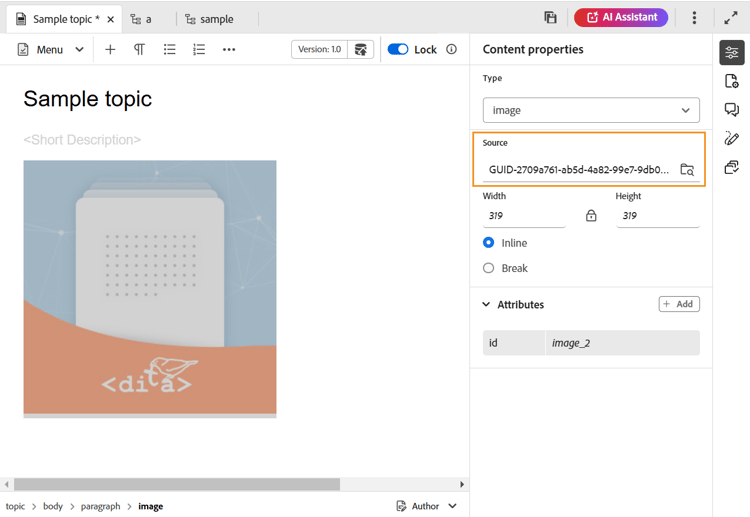Click the Menu dropdown chevron arrow
The height and width of the screenshot is (517, 750).
tap(79, 49)
